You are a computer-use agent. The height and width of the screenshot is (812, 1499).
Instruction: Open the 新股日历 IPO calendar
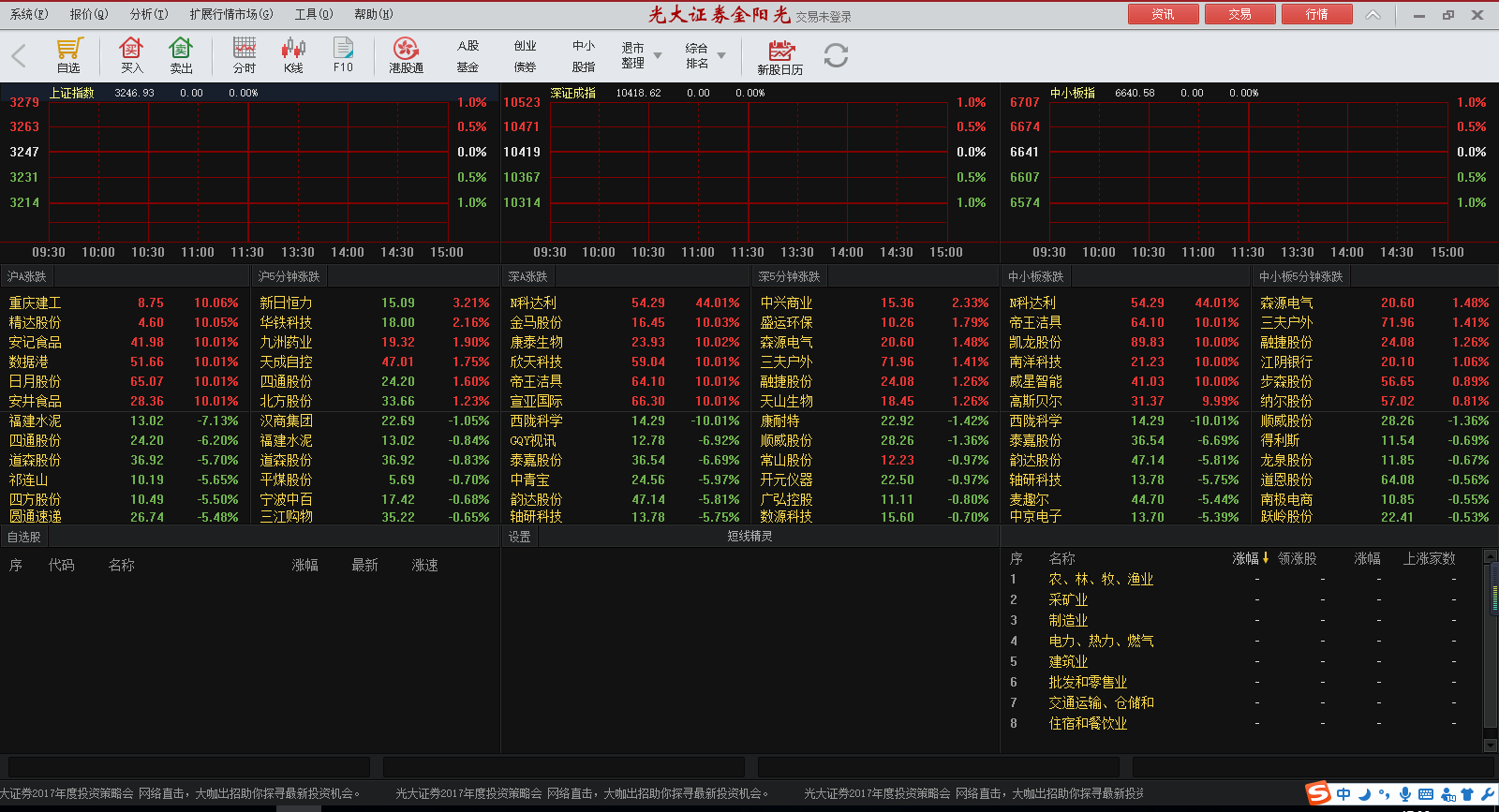(x=779, y=57)
